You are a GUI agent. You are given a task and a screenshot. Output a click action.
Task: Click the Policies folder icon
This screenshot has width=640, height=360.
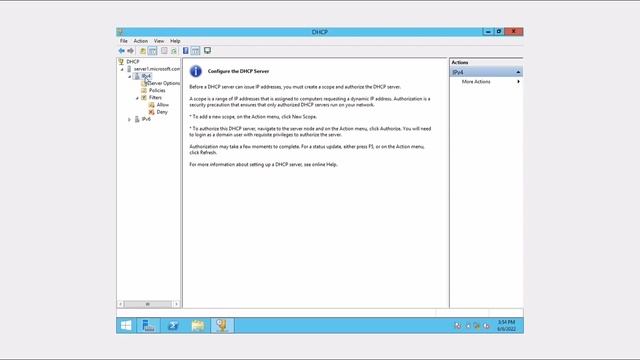pyautogui.click(x=144, y=90)
